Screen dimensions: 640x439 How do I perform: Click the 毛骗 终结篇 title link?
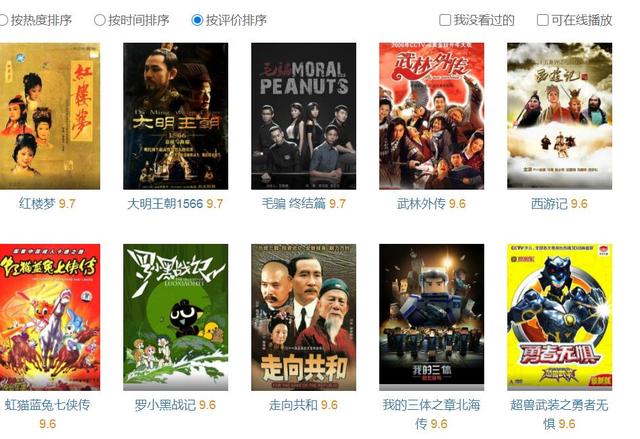point(293,203)
